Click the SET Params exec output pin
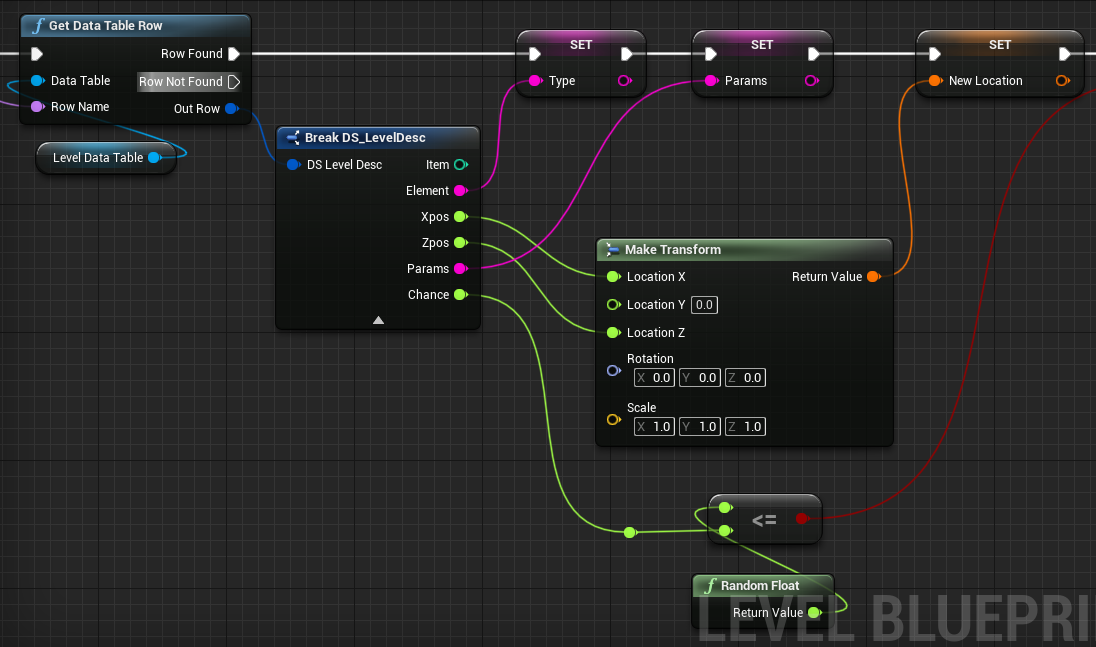 [814, 54]
